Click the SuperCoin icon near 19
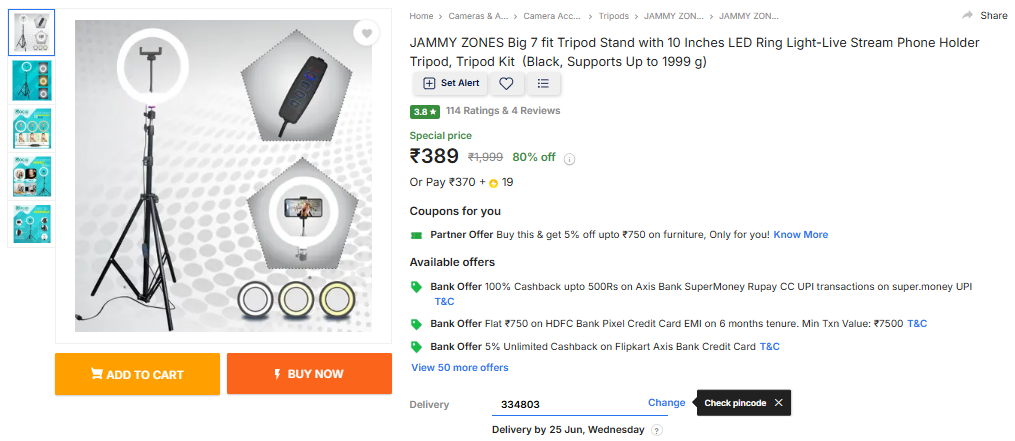 pos(493,183)
